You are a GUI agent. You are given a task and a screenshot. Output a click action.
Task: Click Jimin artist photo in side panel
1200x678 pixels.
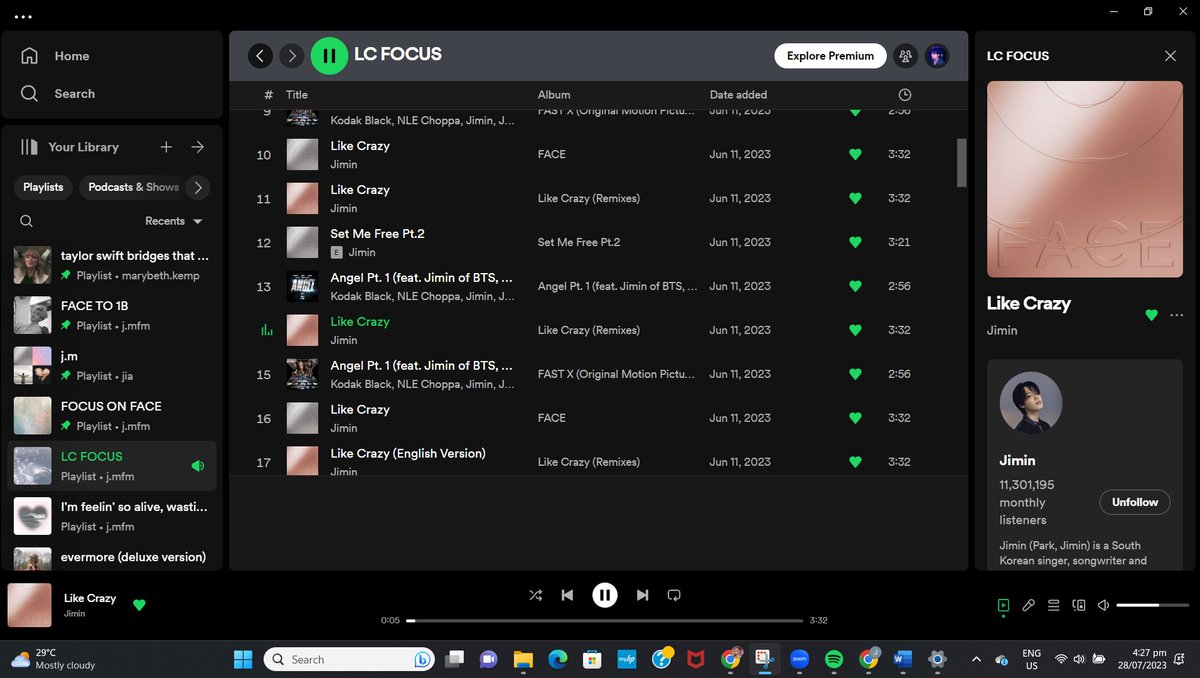coord(1031,403)
